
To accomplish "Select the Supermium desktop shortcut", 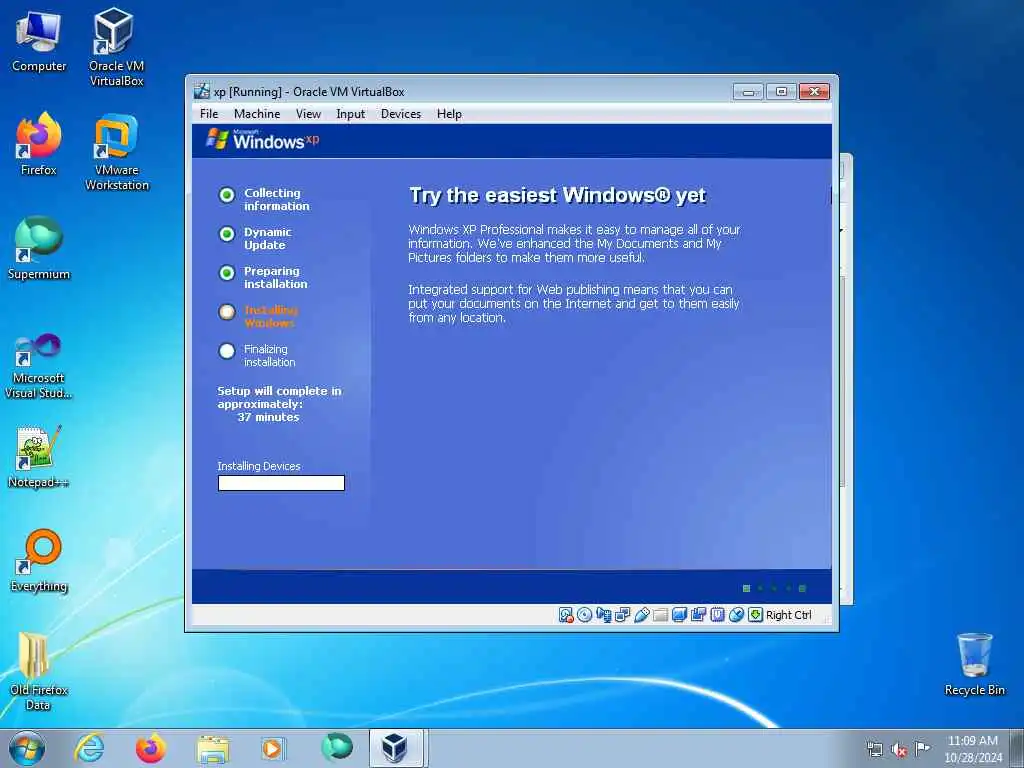I will point(39,249).
